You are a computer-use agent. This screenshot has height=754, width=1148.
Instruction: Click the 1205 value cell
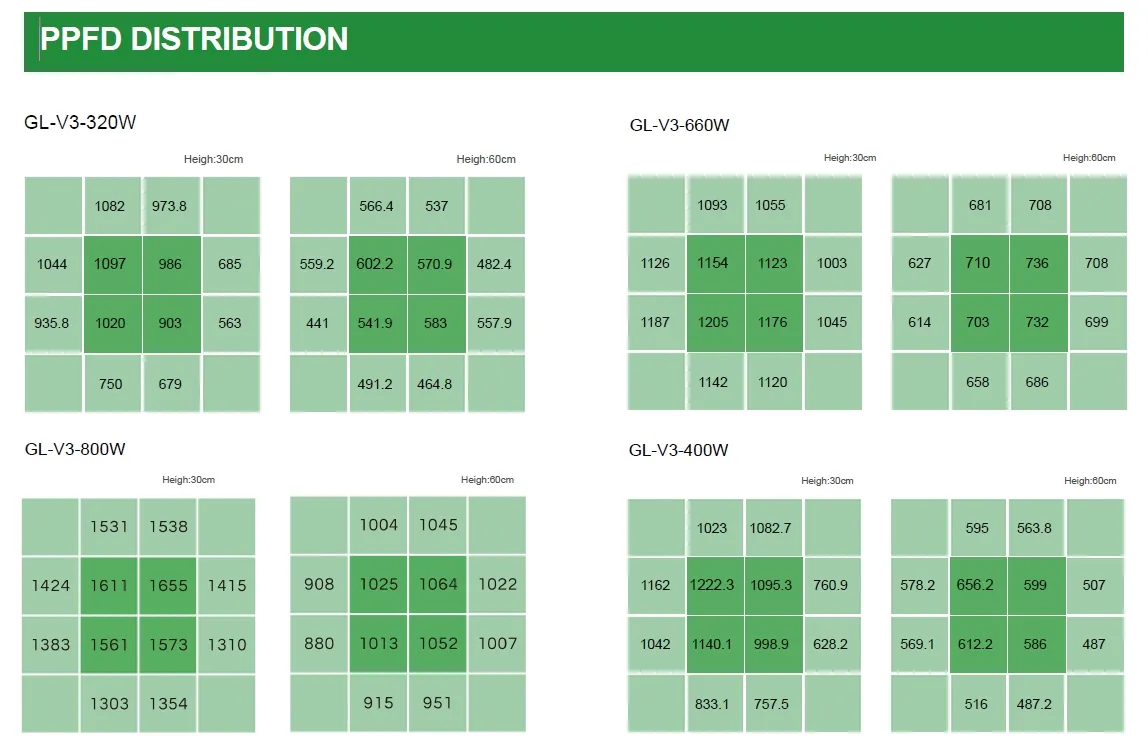coord(713,322)
